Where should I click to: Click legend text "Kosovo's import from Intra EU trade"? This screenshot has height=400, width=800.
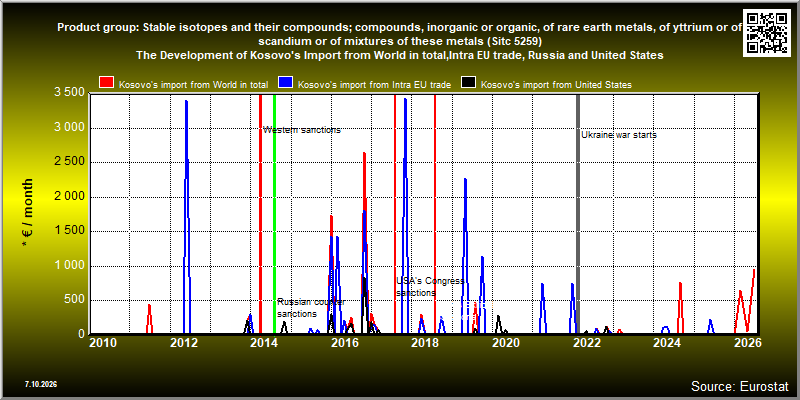pyautogui.click(x=374, y=85)
